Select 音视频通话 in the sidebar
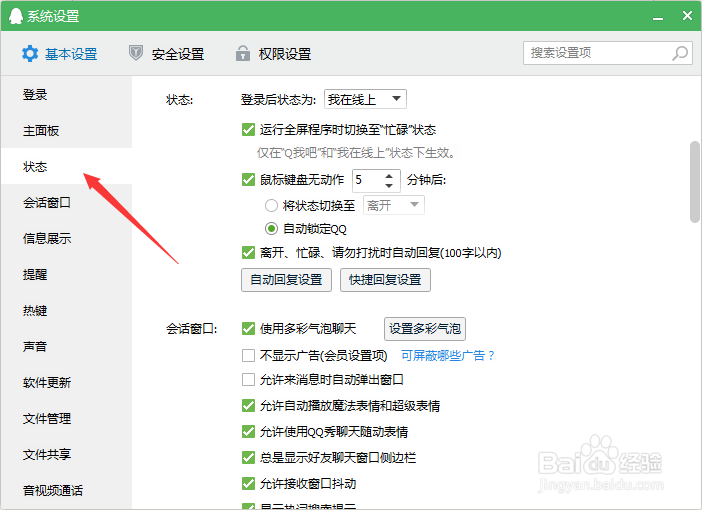The width and height of the screenshot is (702, 510). (x=66, y=490)
